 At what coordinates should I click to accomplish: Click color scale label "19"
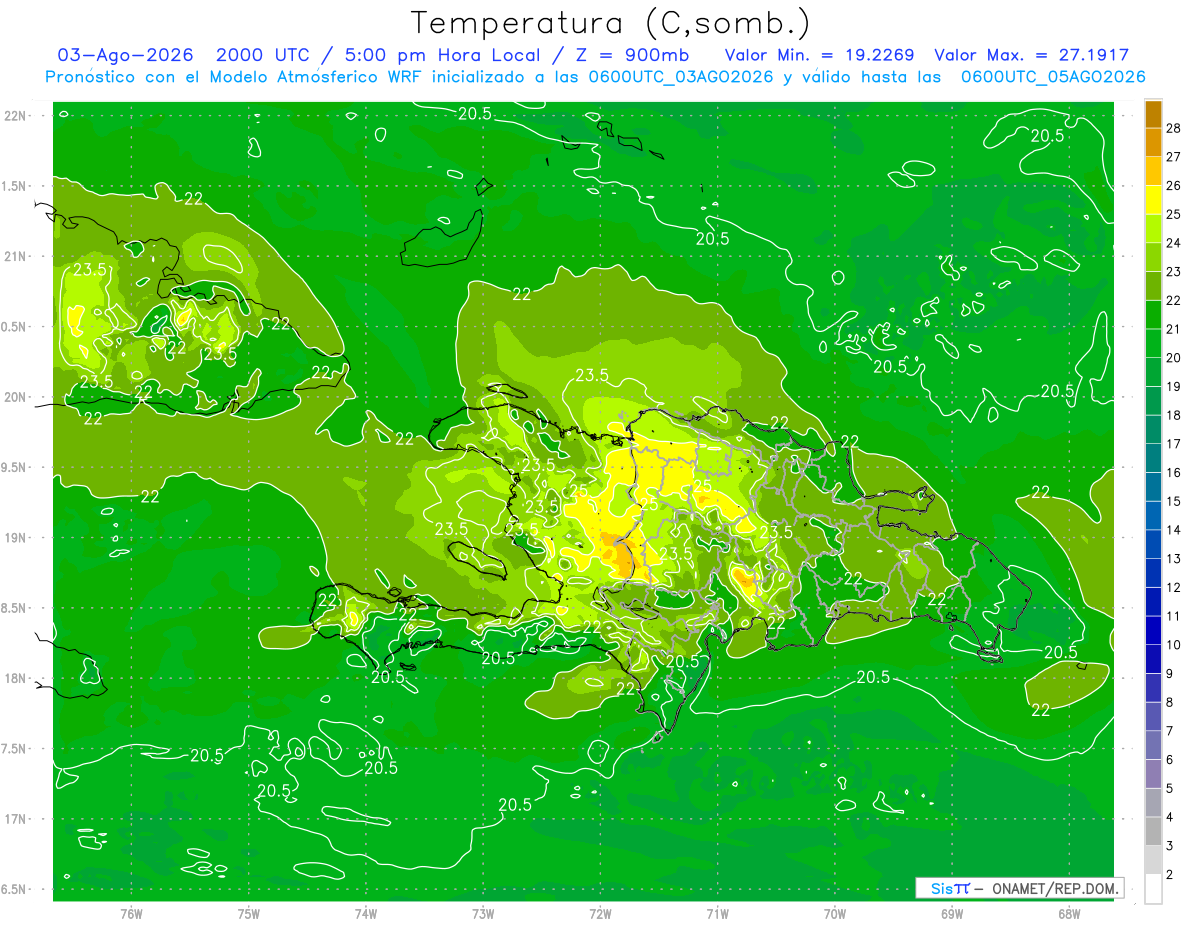point(1174,387)
